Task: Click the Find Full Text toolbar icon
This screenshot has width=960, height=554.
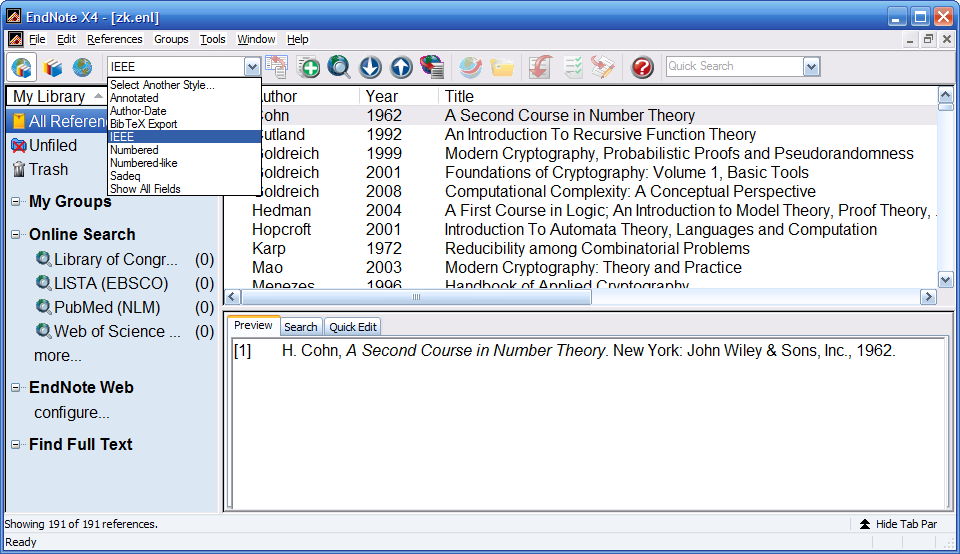Action: [x=432, y=67]
